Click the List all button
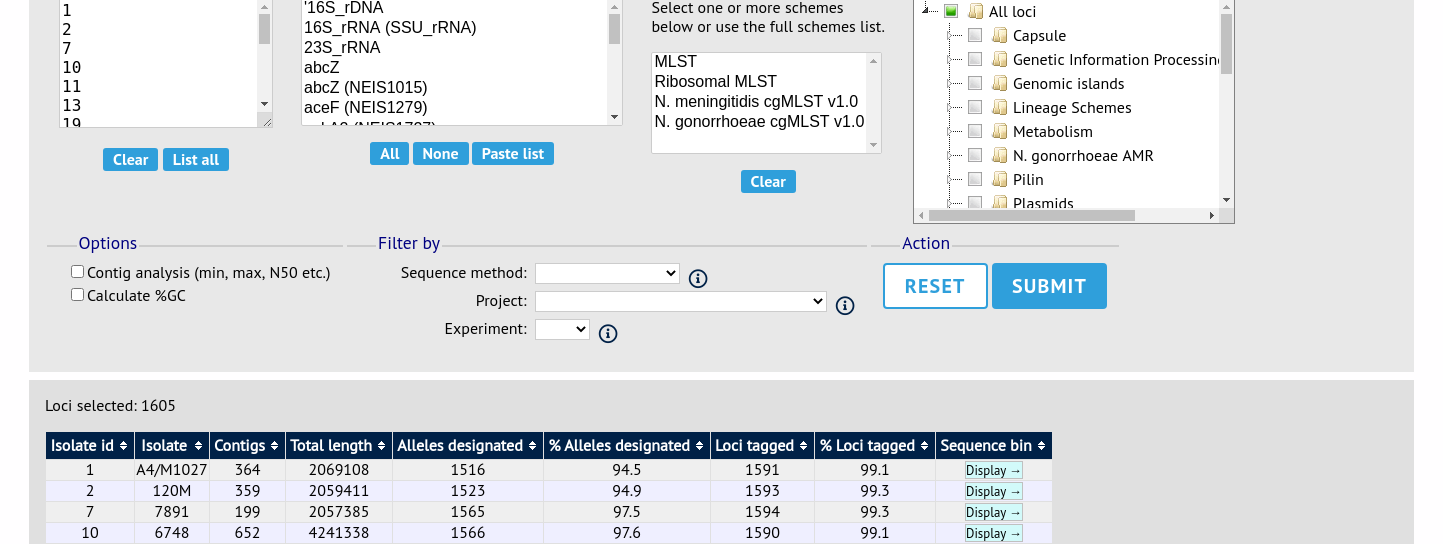The height and width of the screenshot is (544, 1443). coord(196,160)
